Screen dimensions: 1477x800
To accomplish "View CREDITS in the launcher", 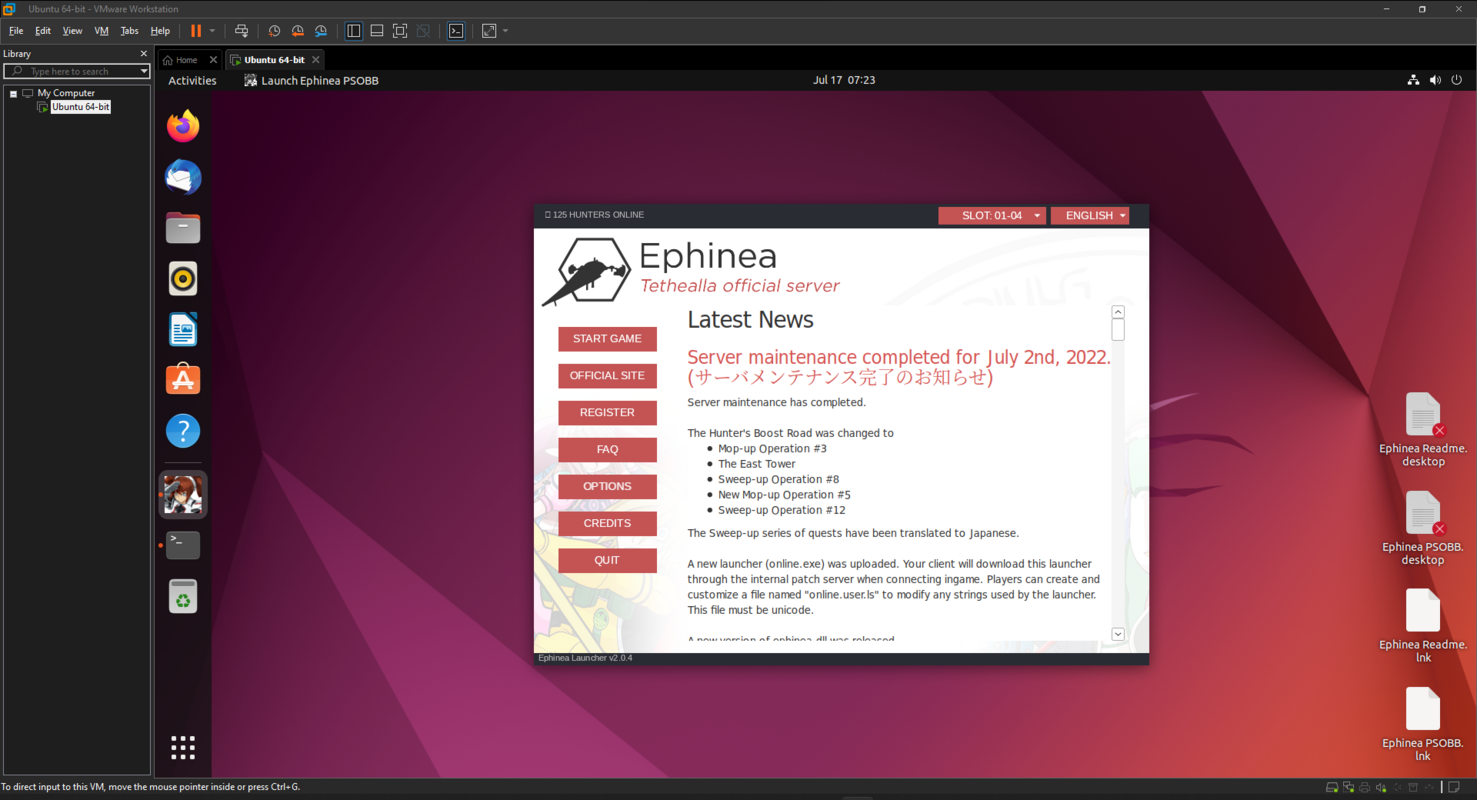I will click(607, 524).
